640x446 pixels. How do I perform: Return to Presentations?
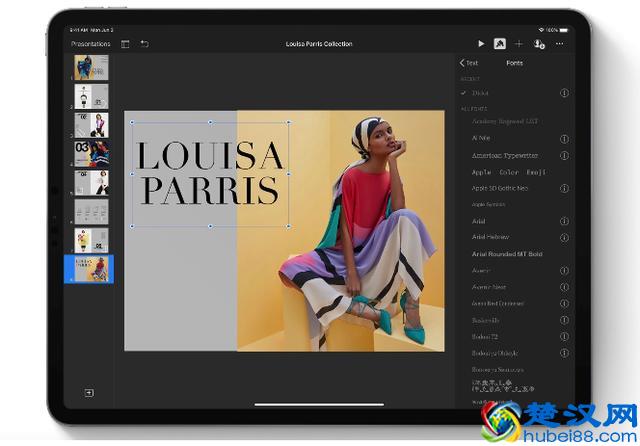(91, 44)
